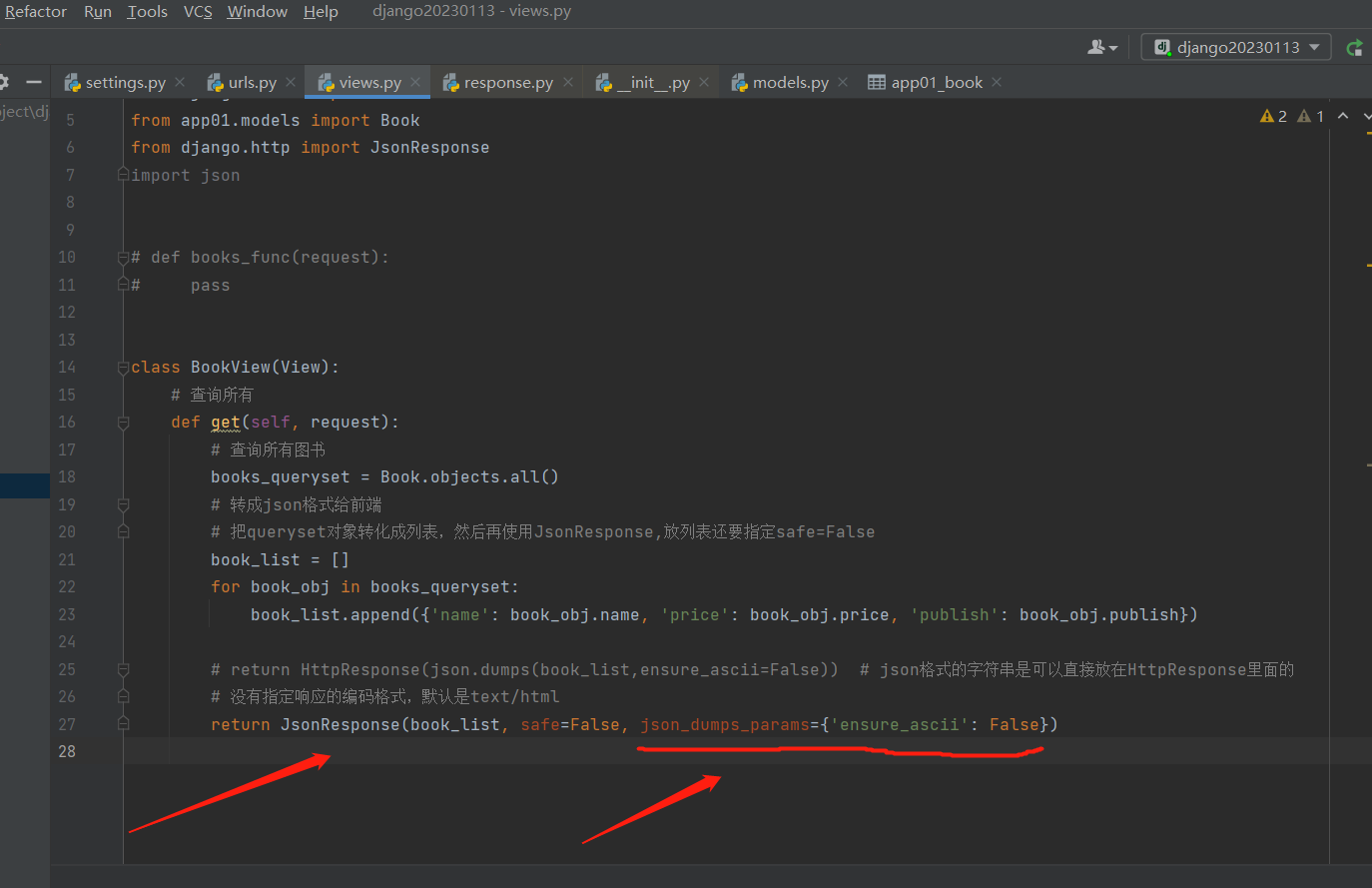Screen dimensions: 1372x888
Task: Click the underlined get method name
Action: [x=226, y=423]
